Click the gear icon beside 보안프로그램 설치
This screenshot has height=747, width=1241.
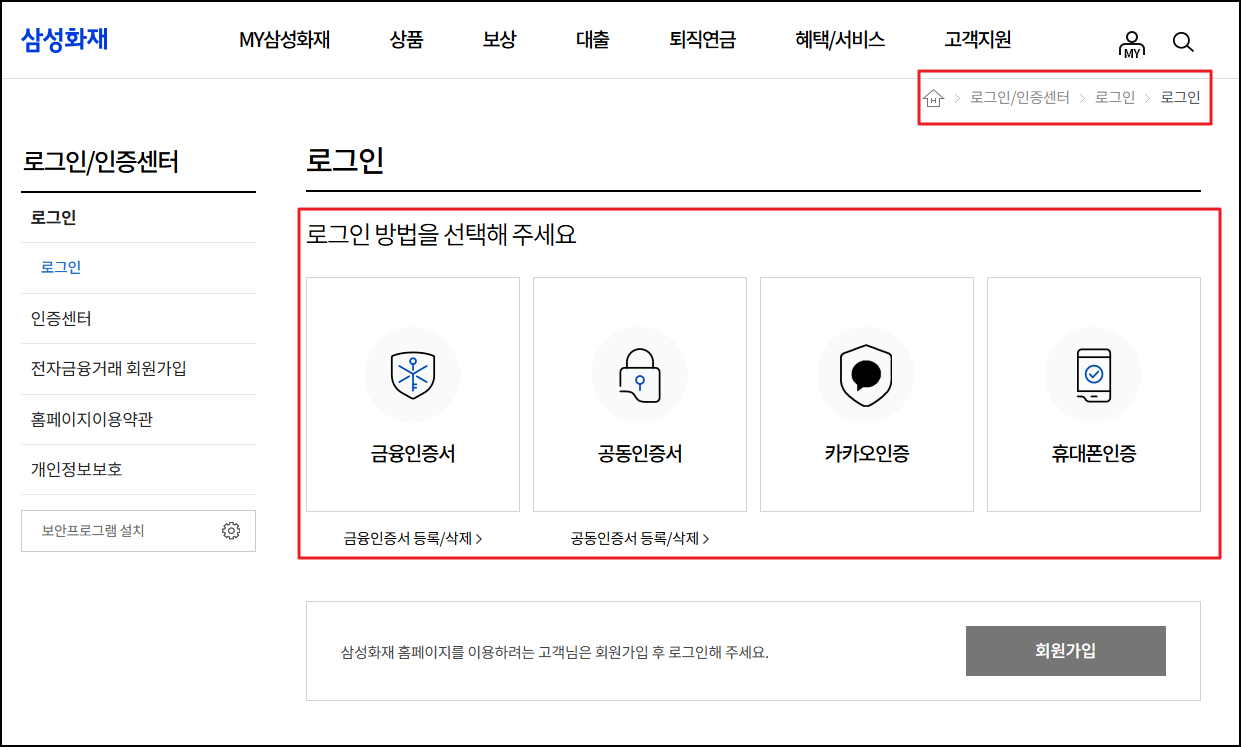tap(231, 531)
